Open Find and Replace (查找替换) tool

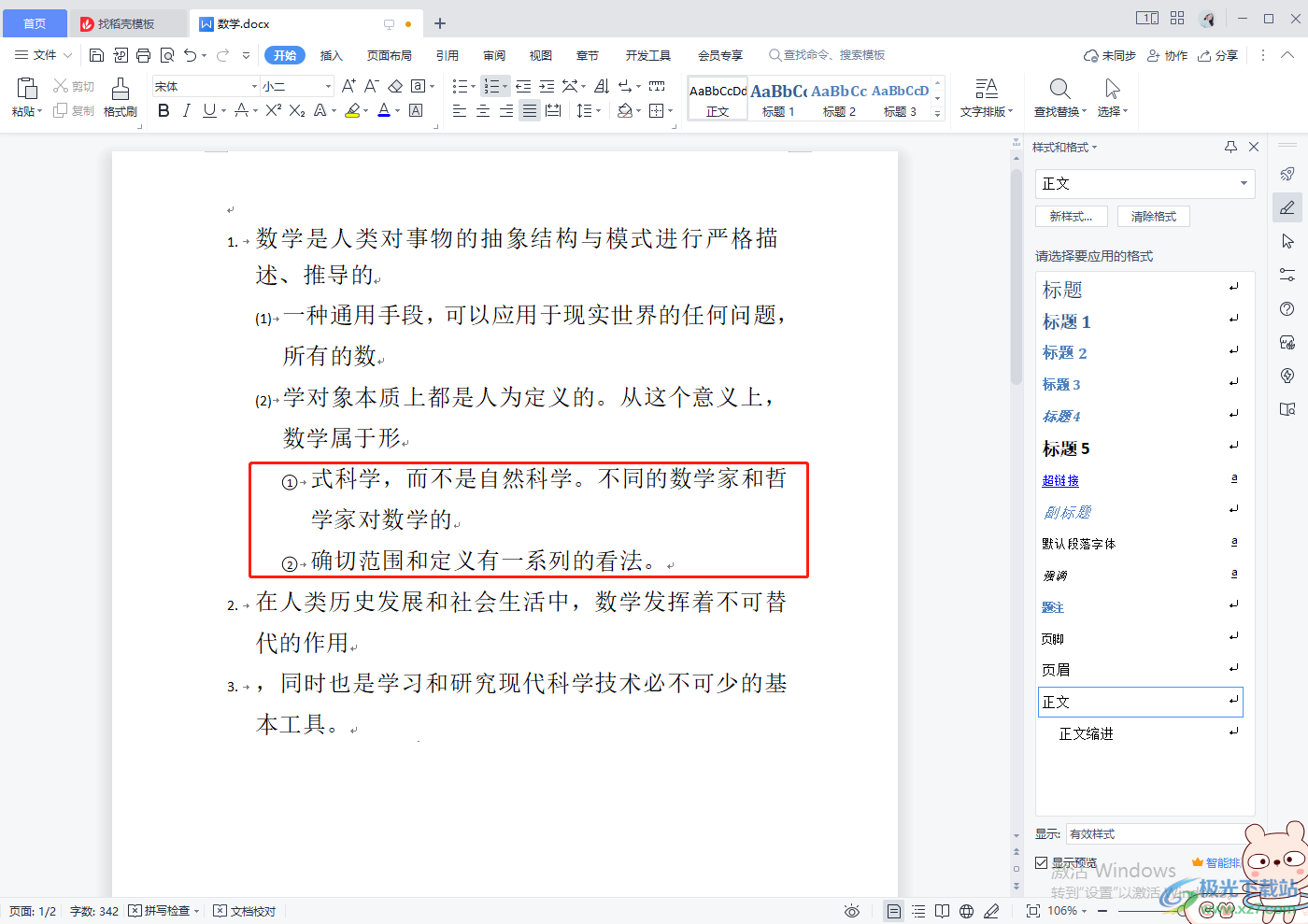click(1059, 97)
